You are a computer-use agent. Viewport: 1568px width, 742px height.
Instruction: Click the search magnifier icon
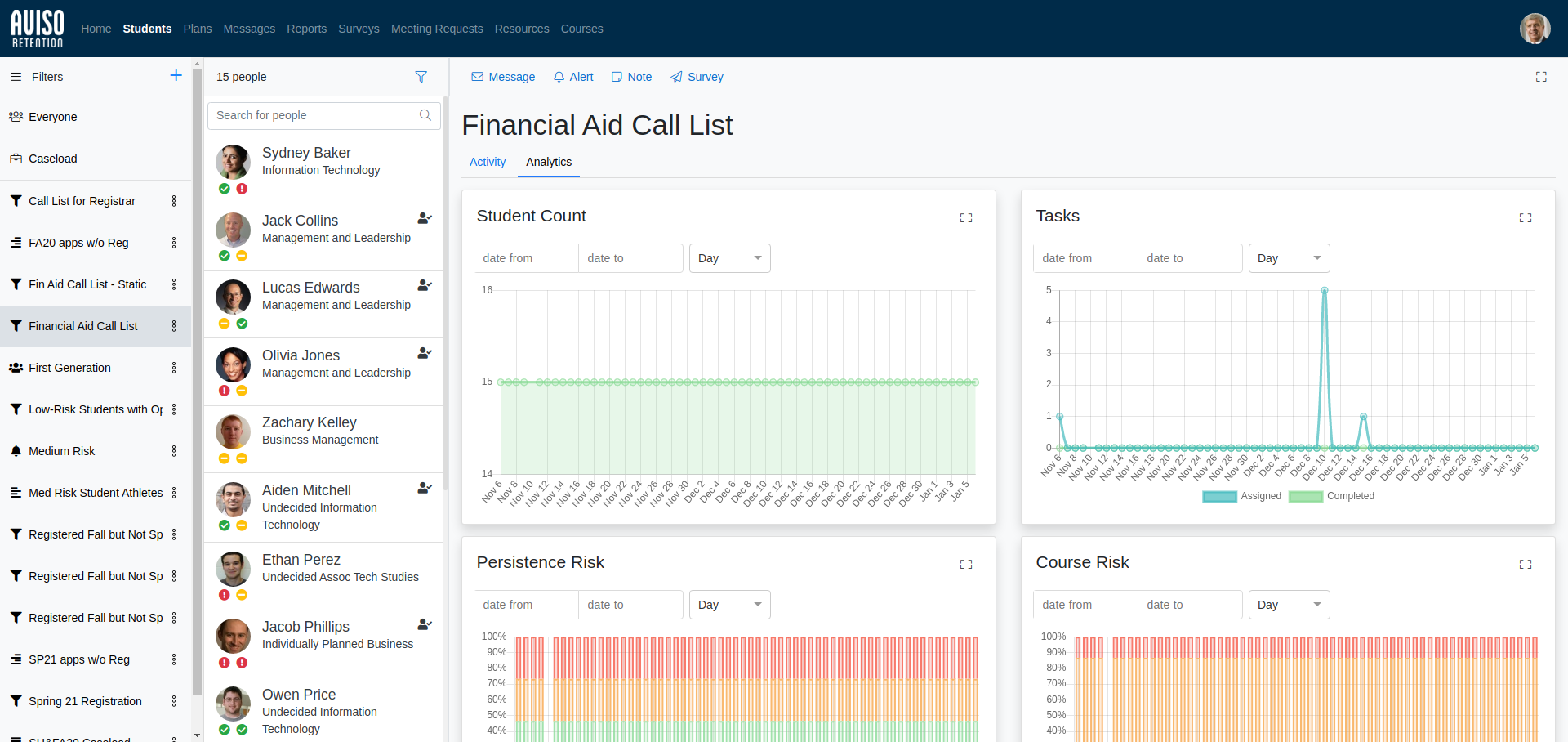(425, 115)
